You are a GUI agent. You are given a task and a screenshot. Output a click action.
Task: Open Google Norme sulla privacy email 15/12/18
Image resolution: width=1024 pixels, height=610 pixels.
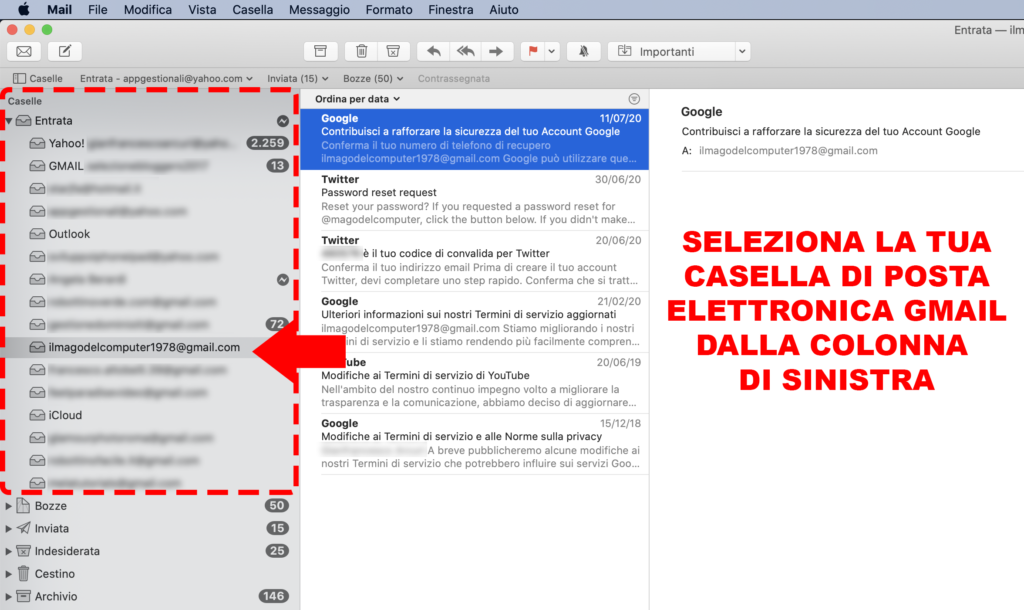pyautogui.click(x=475, y=443)
